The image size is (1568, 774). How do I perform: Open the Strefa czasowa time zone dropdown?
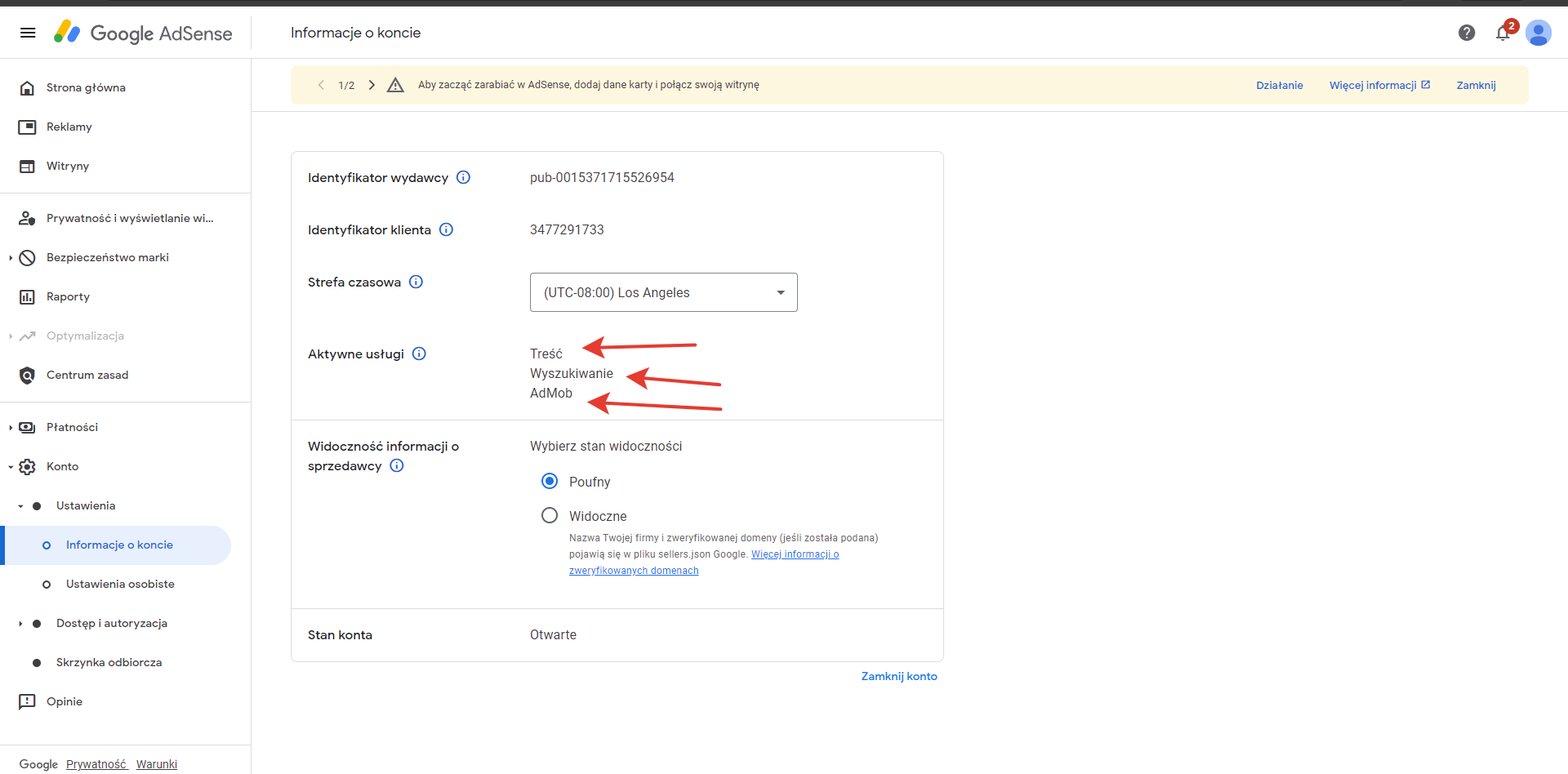663,292
